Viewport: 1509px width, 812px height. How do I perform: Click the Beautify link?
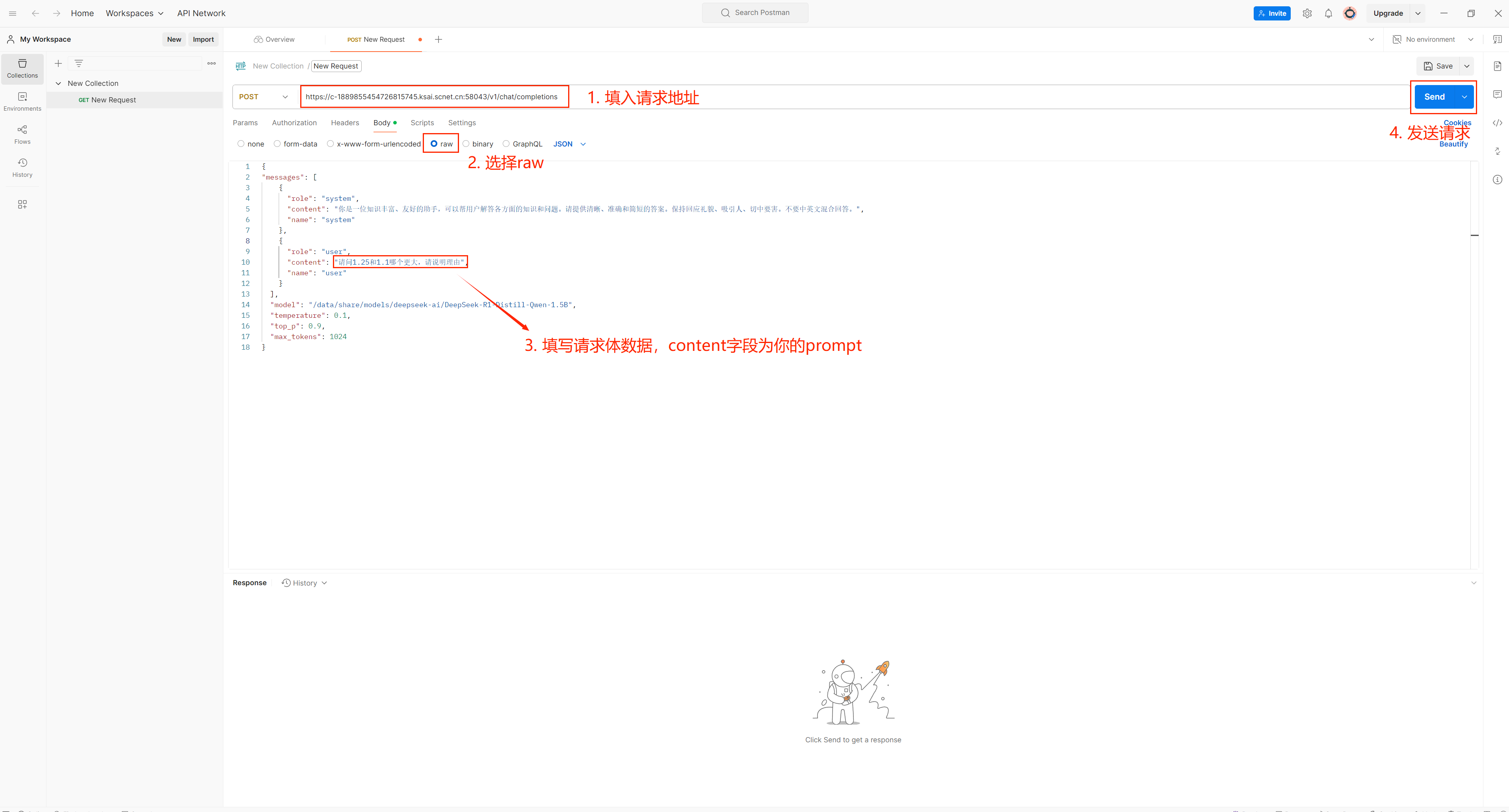1453,145
